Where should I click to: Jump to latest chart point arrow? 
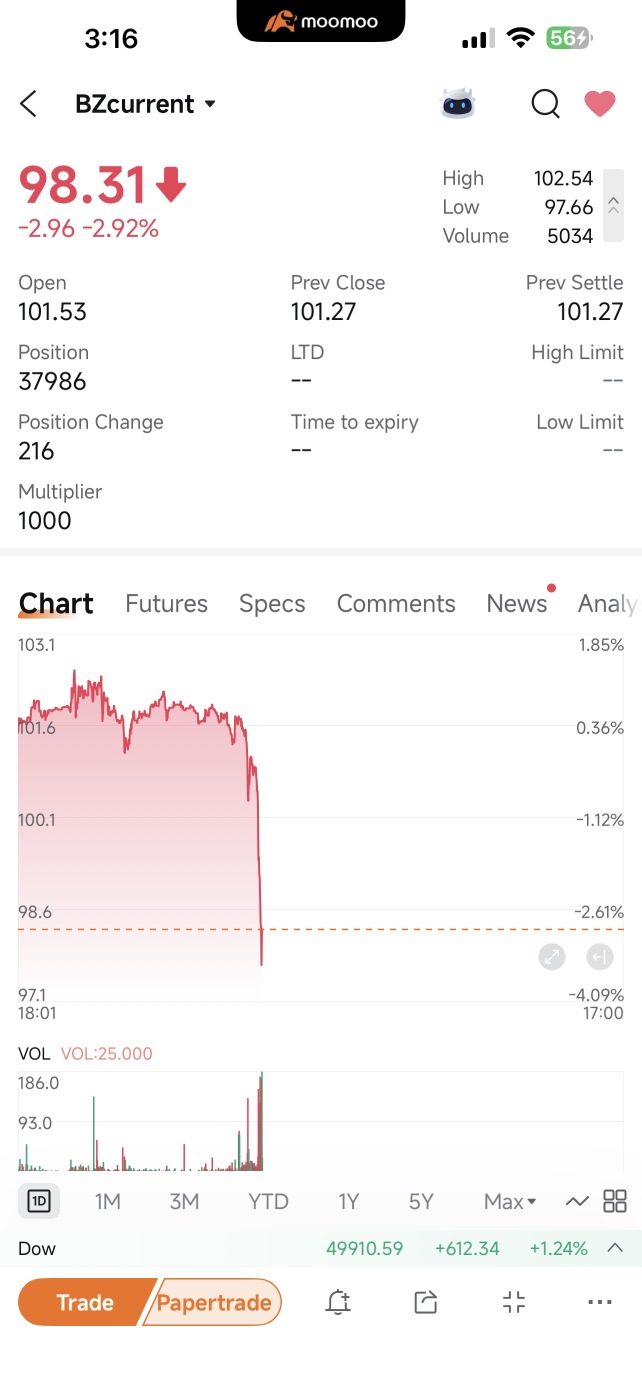599,957
